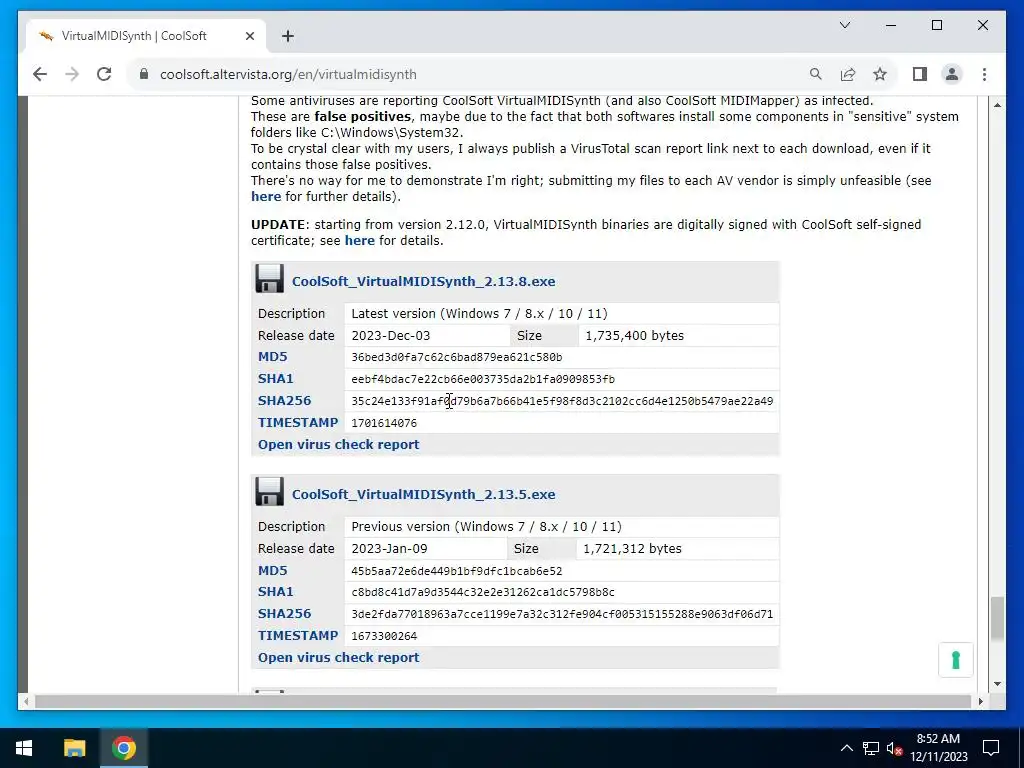The height and width of the screenshot is (768, 1024).
Task: Open the Windows Start menu
Action: pos(24,748)
